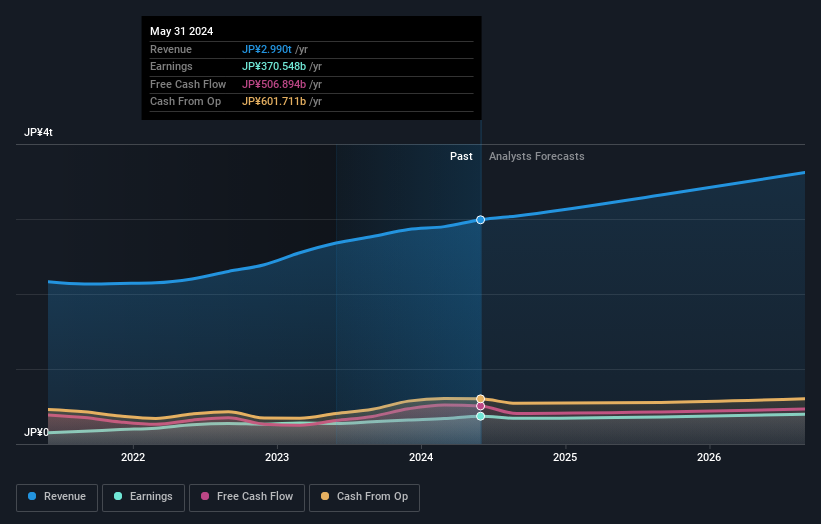Click the 2026 x-axis label
This screenshot has height=524, width=821.
pos(709,457)
